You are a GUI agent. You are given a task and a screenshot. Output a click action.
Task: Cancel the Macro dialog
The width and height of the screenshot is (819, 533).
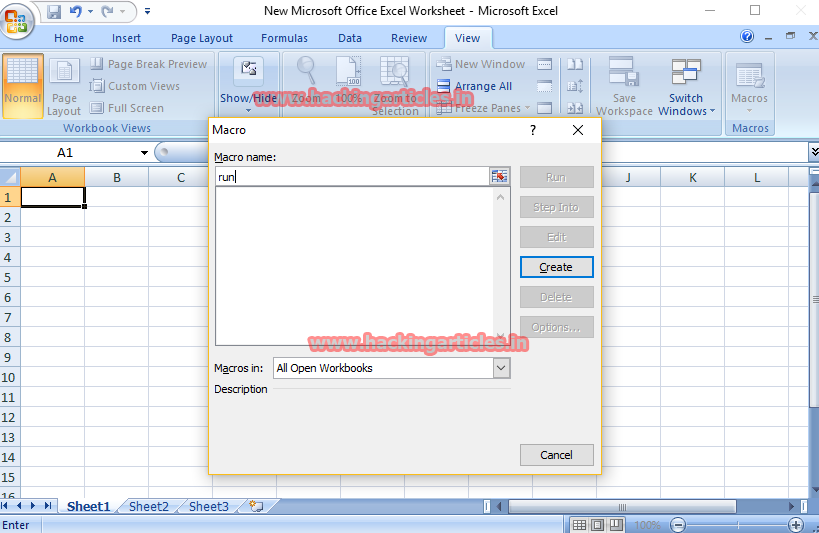(556, 455)
